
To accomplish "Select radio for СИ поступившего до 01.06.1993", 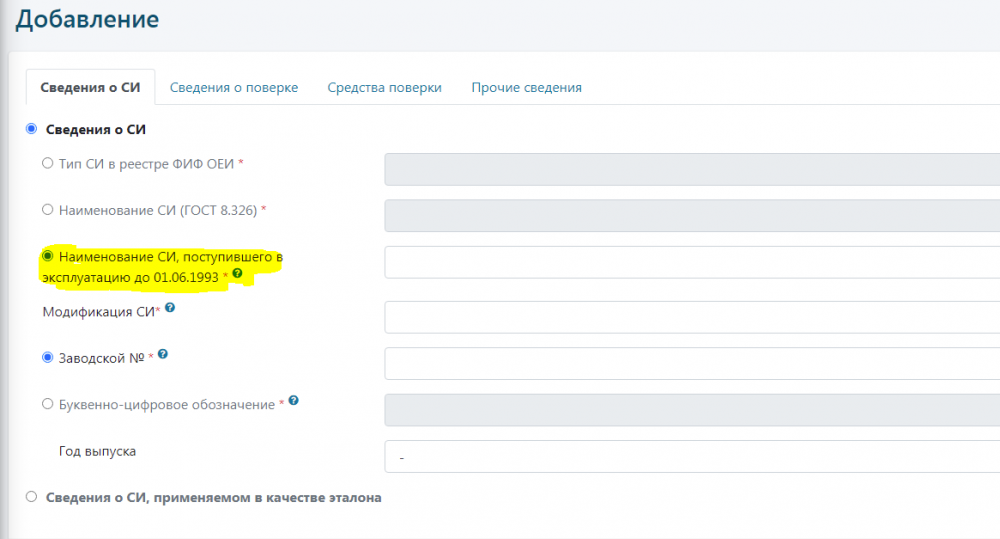I will [47, 256].
